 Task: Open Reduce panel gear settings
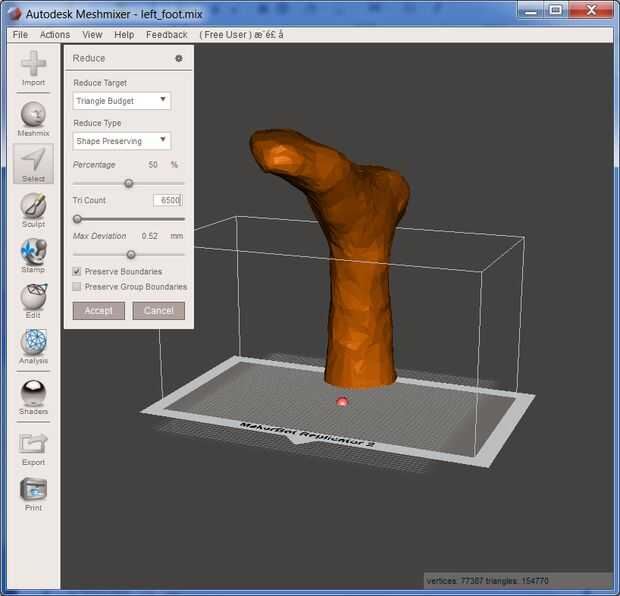[179, 58]
